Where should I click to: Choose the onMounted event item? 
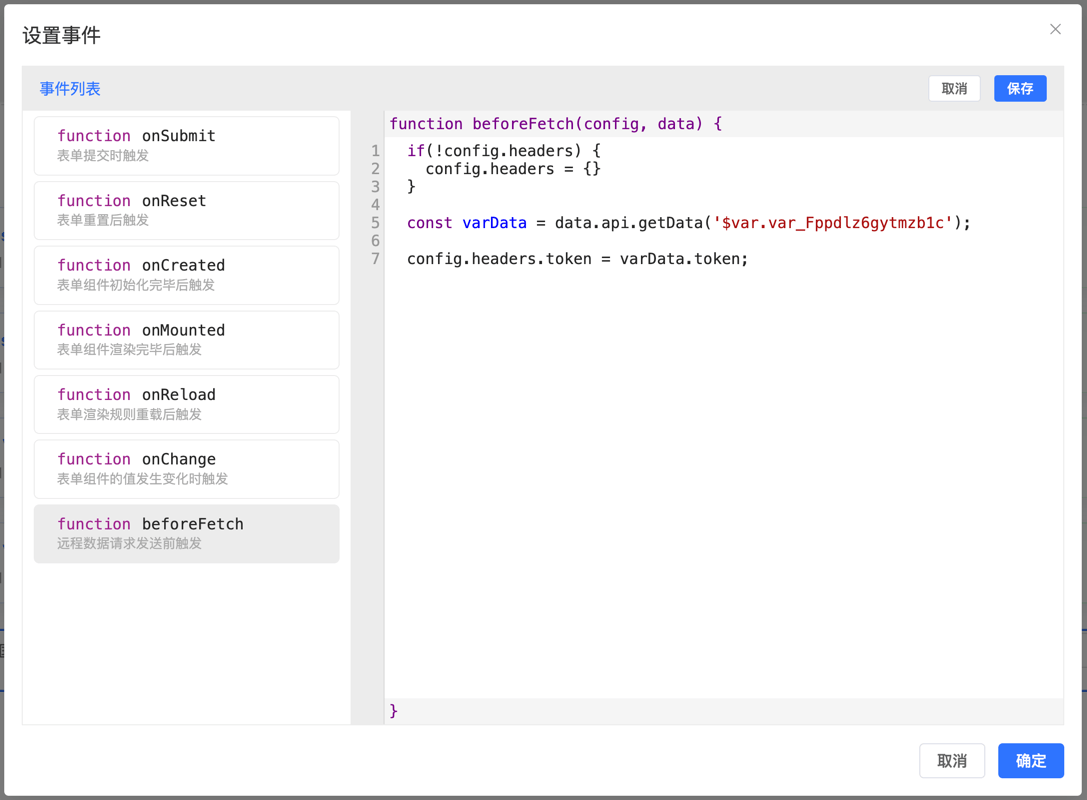[x=186, y=340]
